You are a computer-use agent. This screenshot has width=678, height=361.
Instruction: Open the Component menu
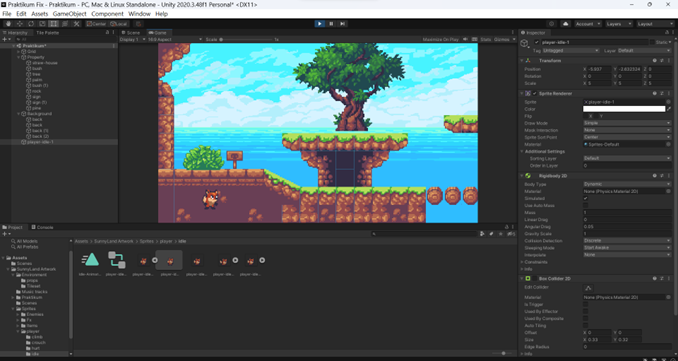click(107, 14)
